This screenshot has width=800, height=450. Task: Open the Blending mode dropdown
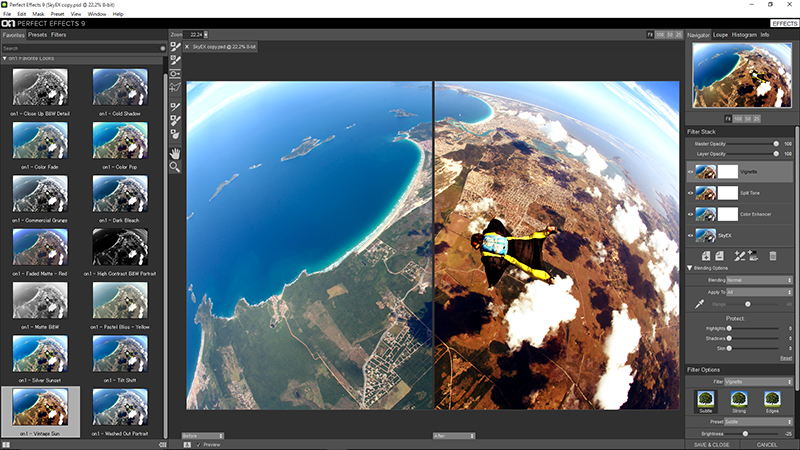tap(759, 280)
